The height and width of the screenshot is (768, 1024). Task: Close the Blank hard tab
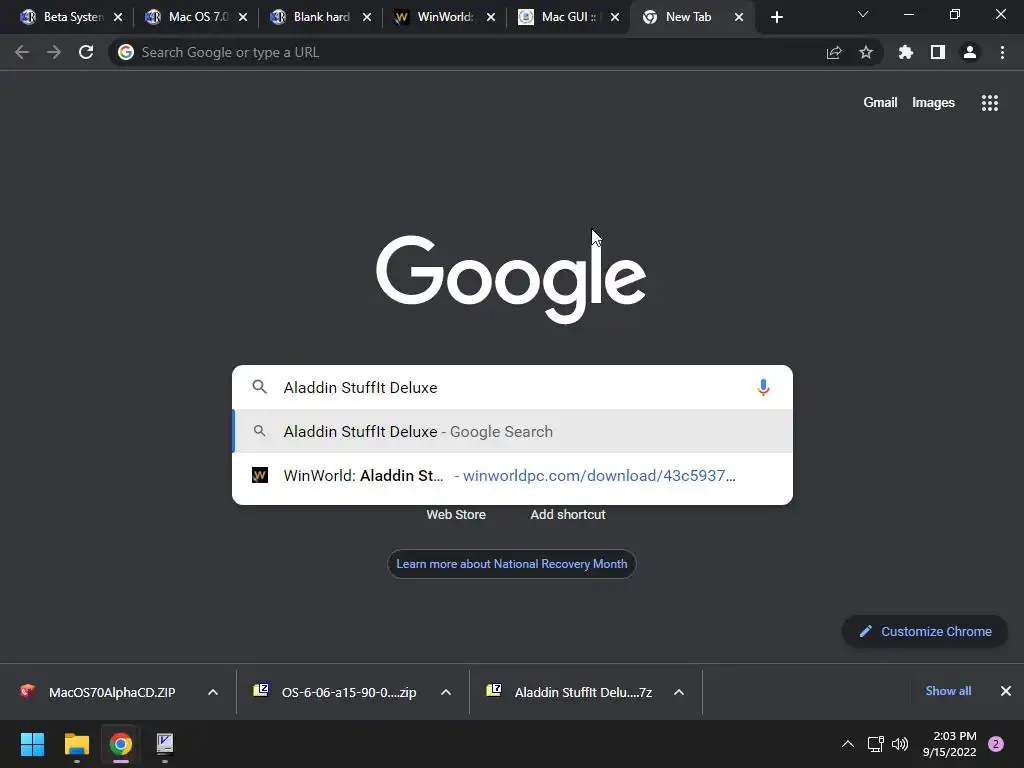367,17
